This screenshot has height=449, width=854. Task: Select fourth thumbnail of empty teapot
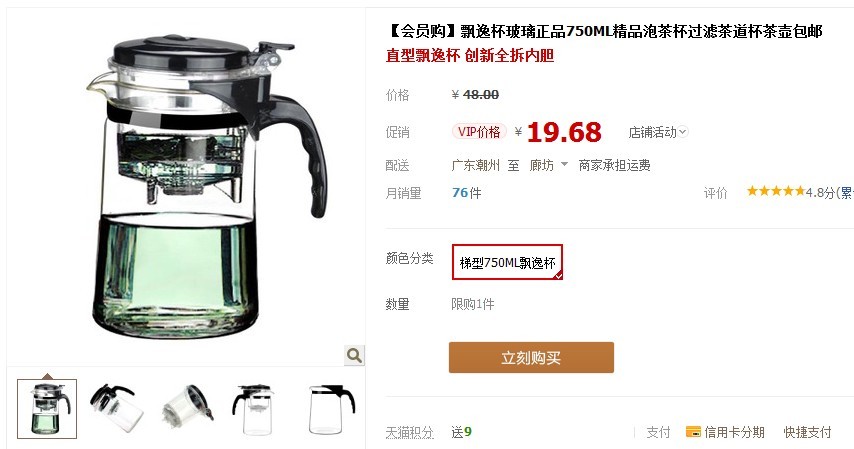pos(255,409)
